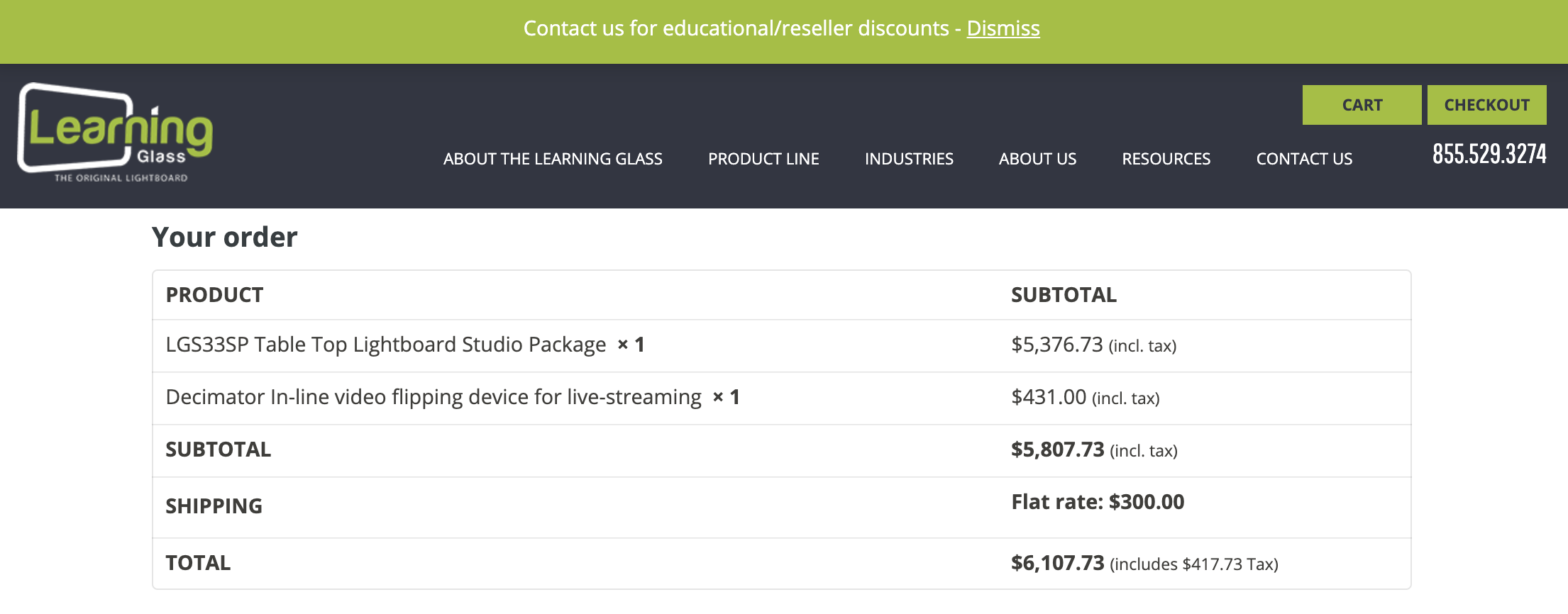
Task: Click the Decimator In-line video flipping device name
Action: (x=433, y=397)
